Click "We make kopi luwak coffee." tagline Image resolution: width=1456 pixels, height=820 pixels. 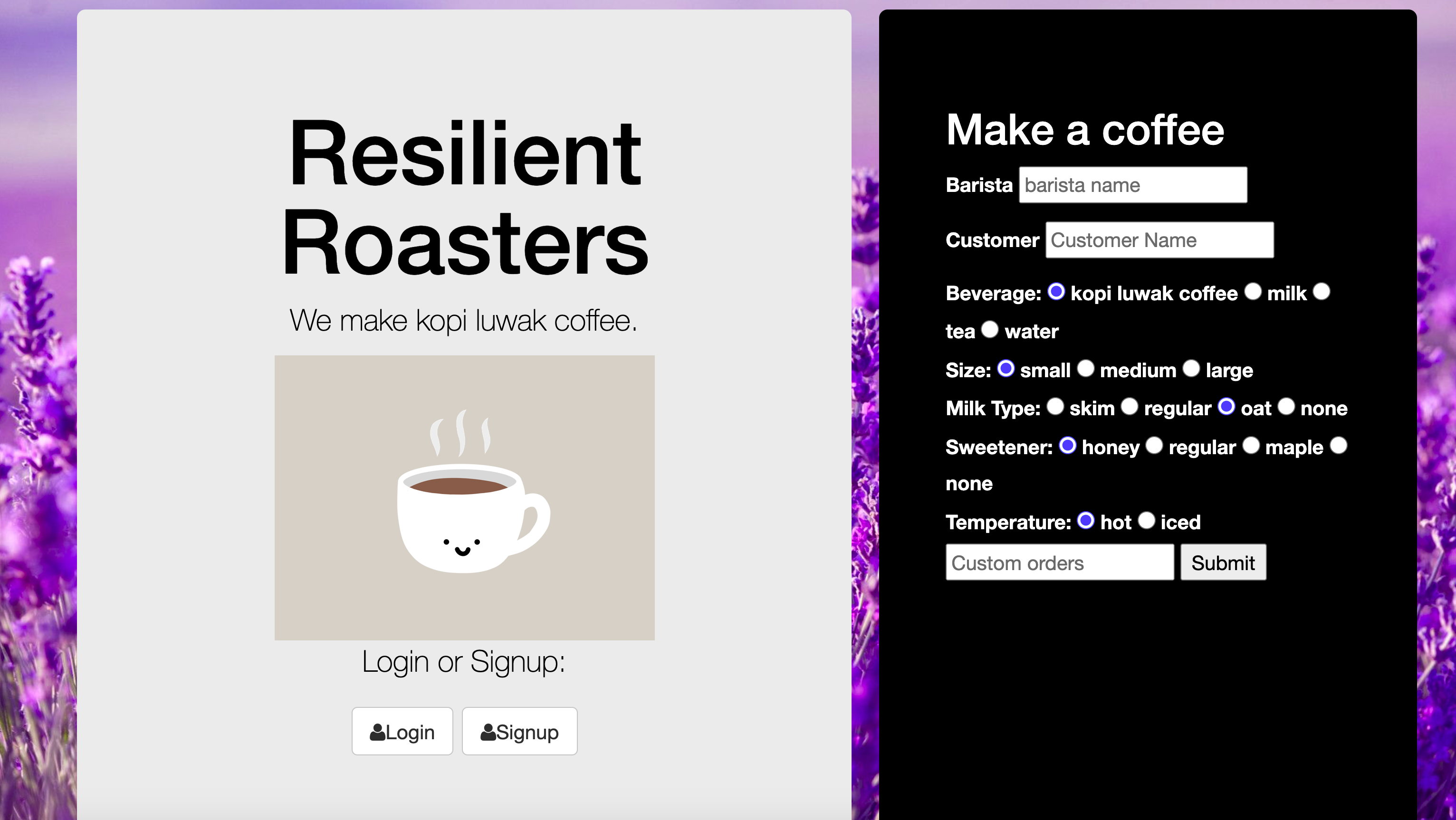(x=463, y=321)
